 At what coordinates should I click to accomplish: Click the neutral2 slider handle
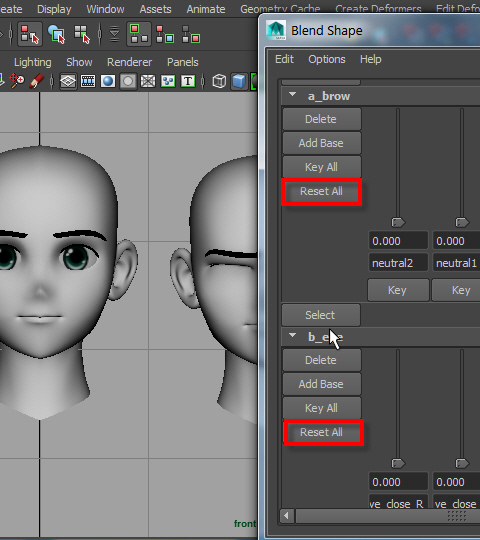coord(398,222)
